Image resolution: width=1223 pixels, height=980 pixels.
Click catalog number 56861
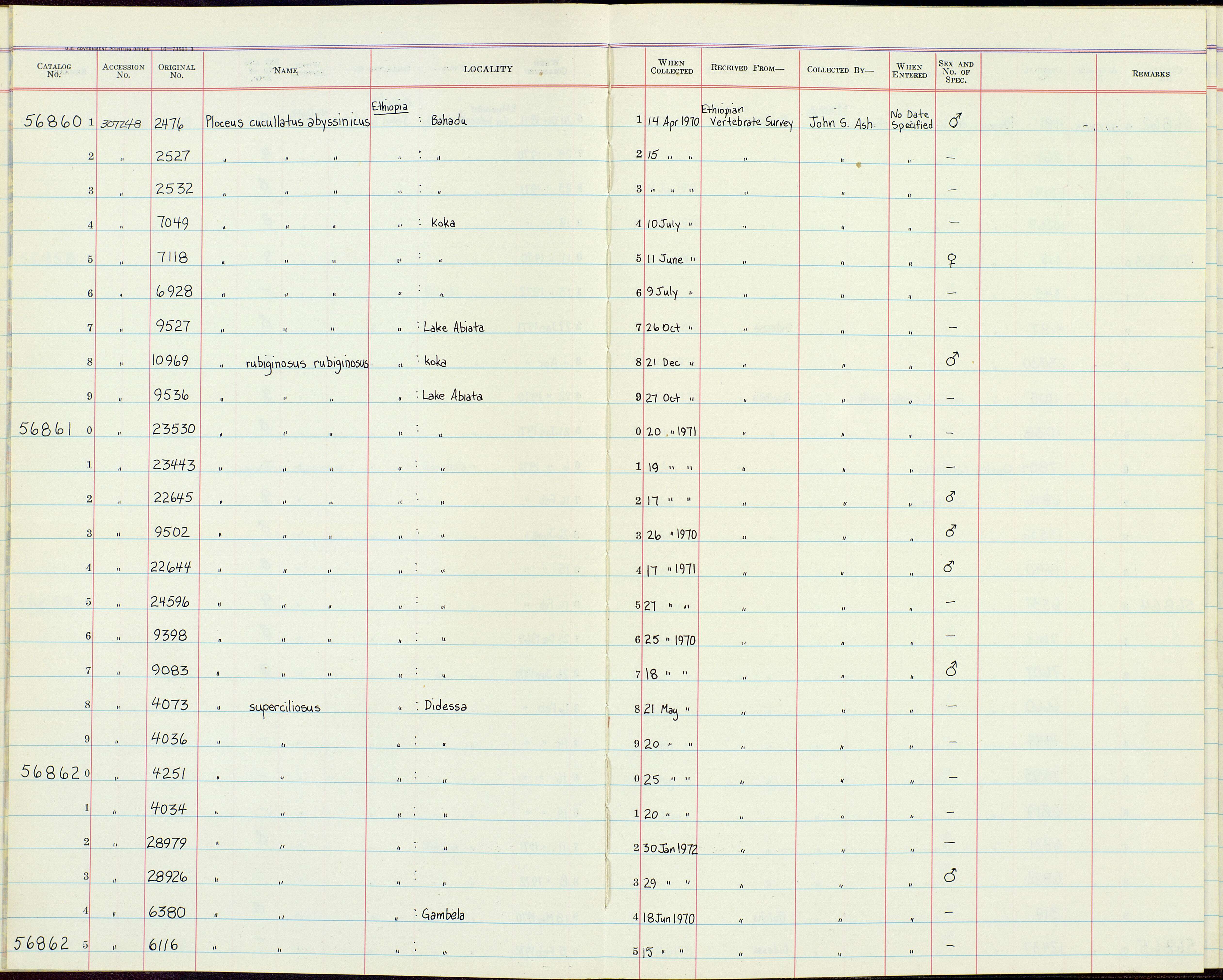(45, 429)
